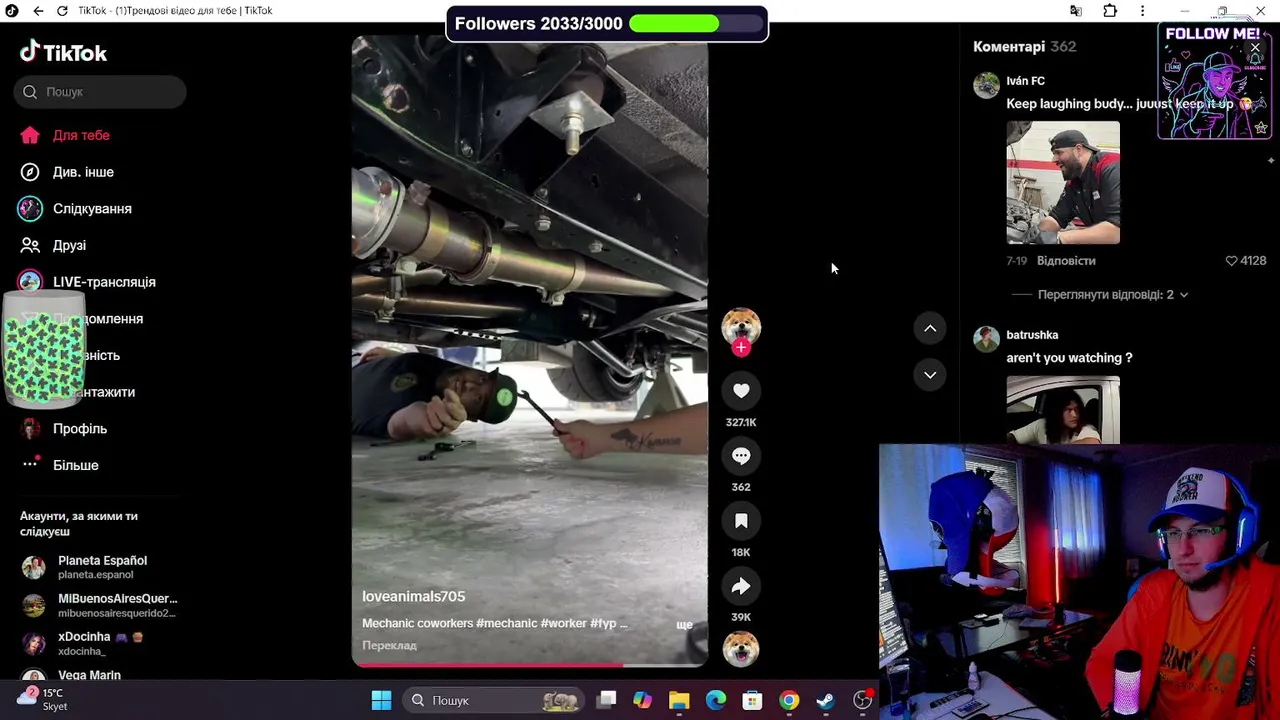Bookmark the video to favorites
1280x720 pixels.
741,521
